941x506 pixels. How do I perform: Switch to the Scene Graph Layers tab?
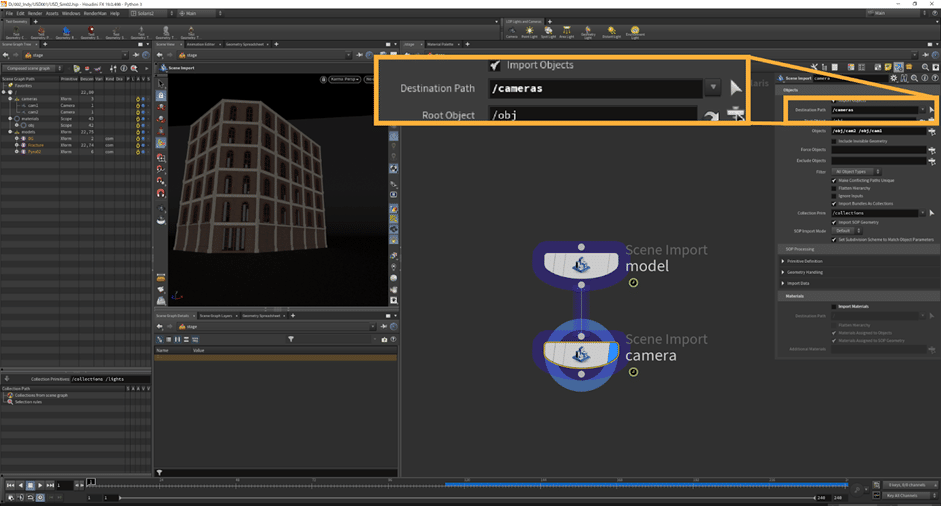pos(214,315)
